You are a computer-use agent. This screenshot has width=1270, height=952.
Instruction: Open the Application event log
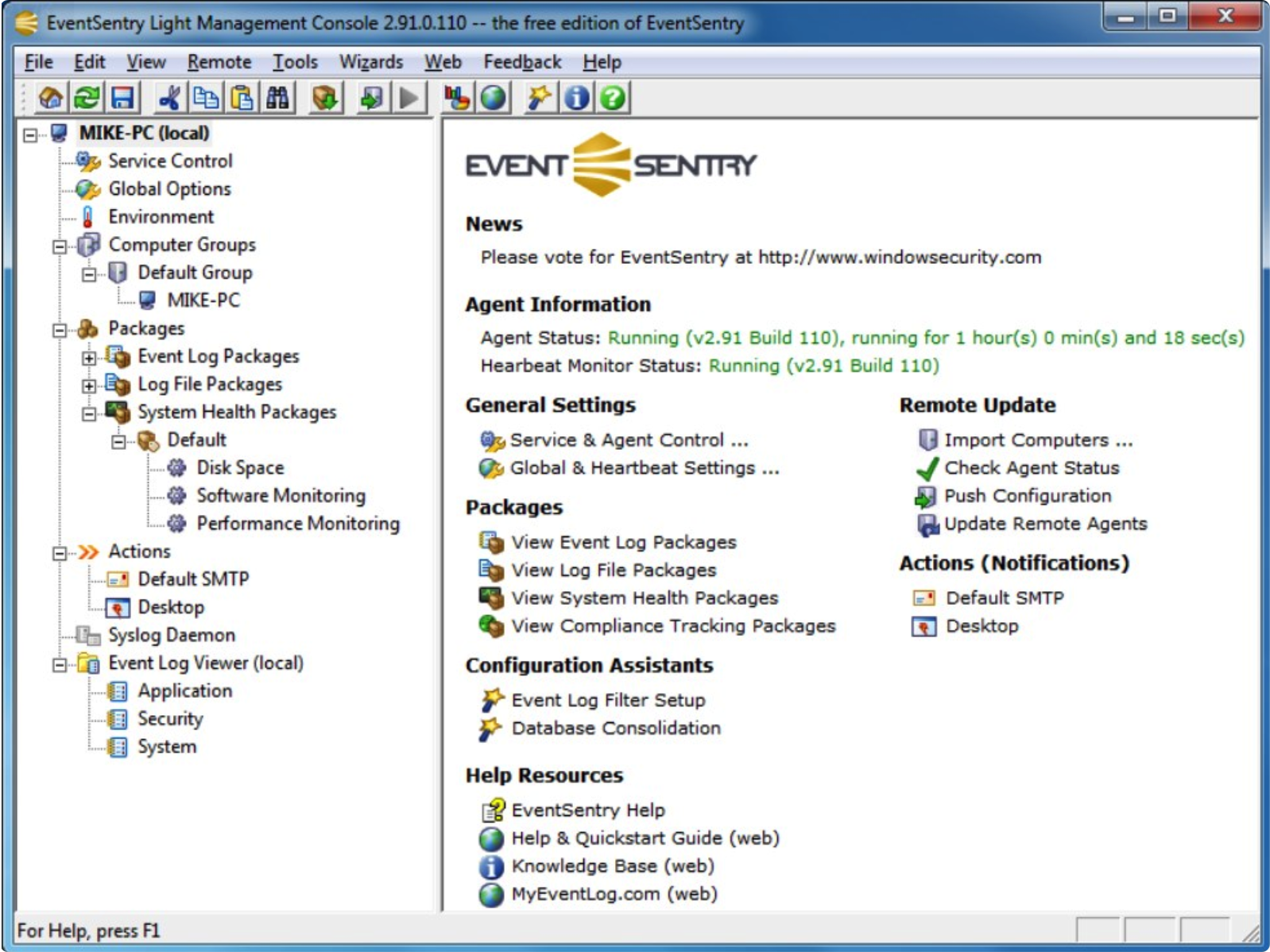185,691
